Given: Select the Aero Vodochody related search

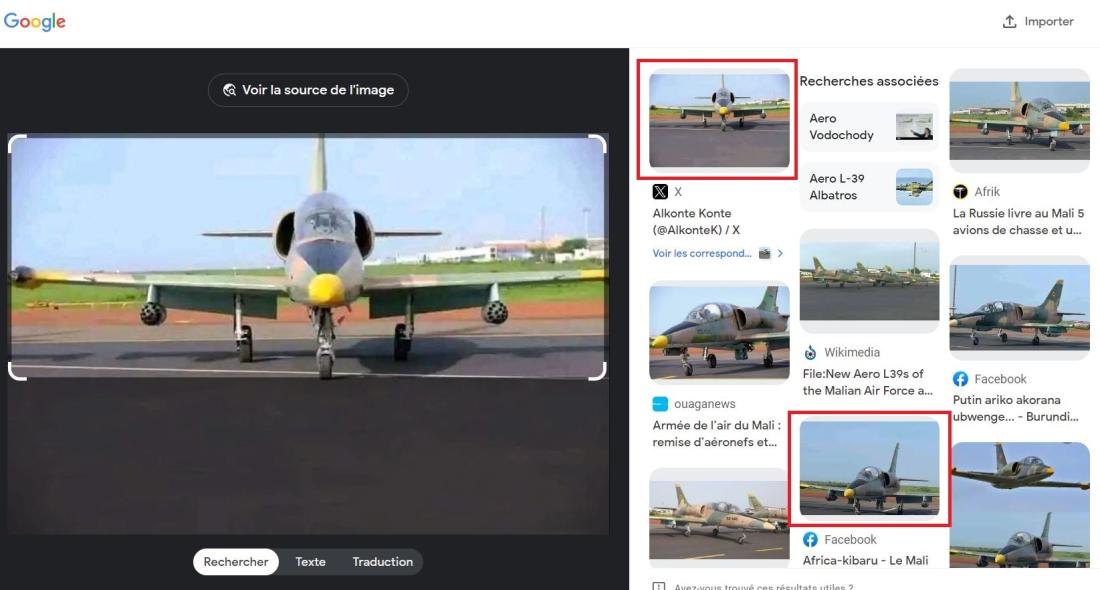Looking at the screenshot, I should 869,127.
